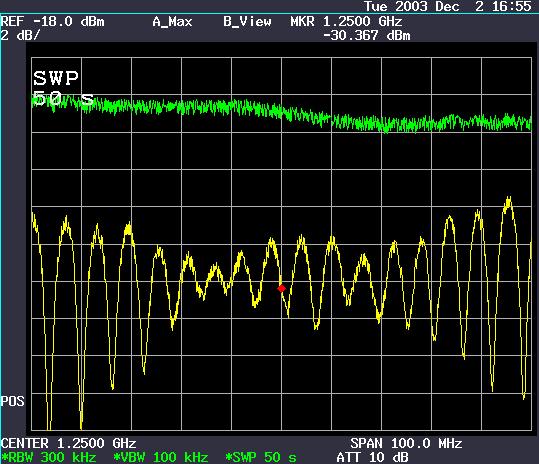Image resolution: width=539 pixels, height=464 pixels.
Task: Click the 2 dB/ scale label
Action: (20, 35)
